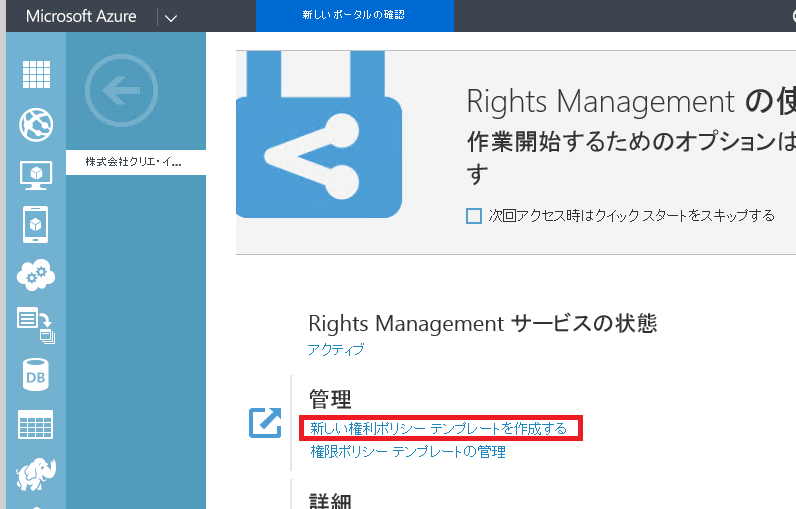The image size is (796, 509).
Task: Open the Virtual Machines monitor icon
Action: [x=36, y=175]
